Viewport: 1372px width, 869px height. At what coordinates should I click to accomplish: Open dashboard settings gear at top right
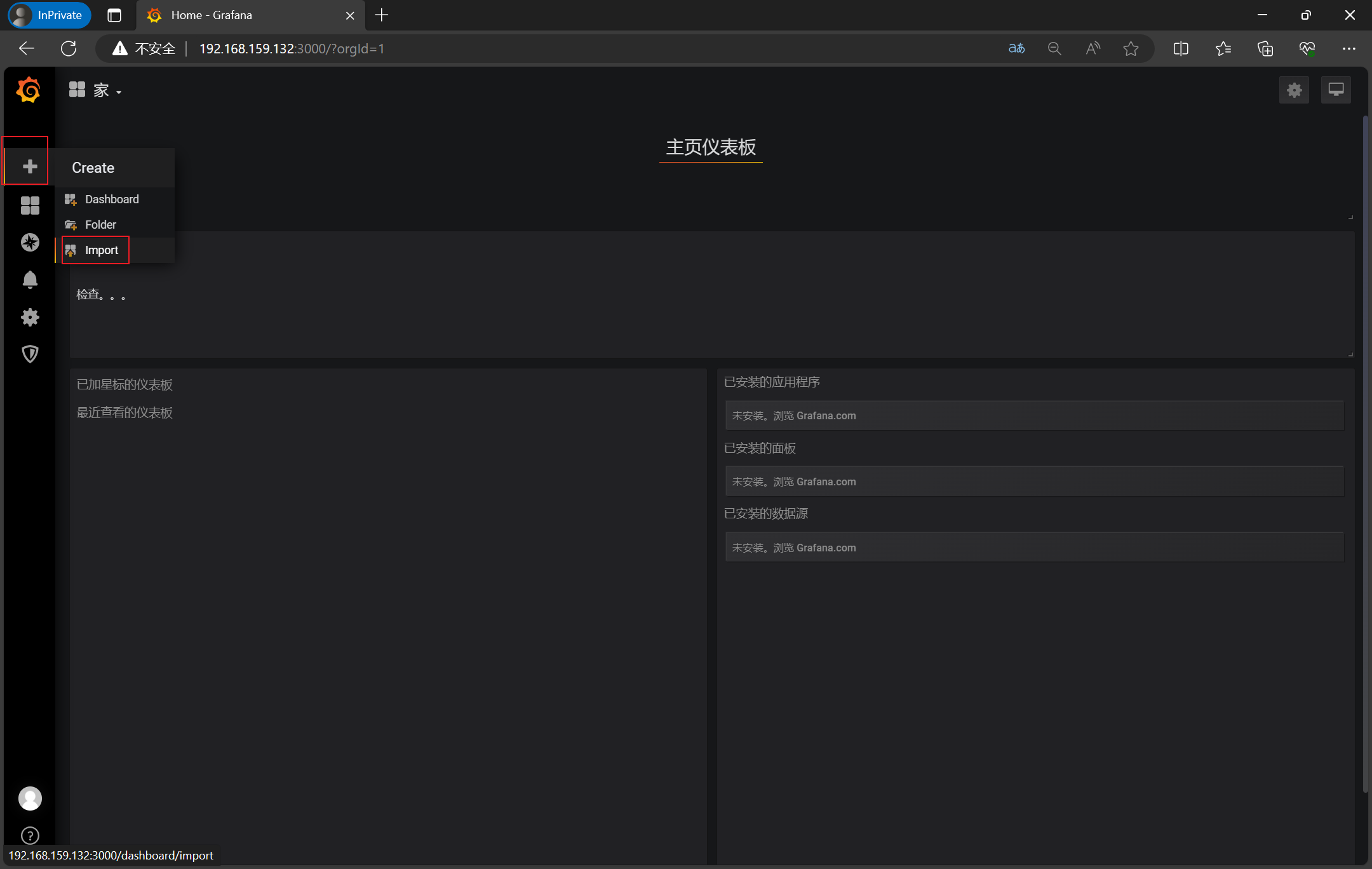[x=1294, y=90]
